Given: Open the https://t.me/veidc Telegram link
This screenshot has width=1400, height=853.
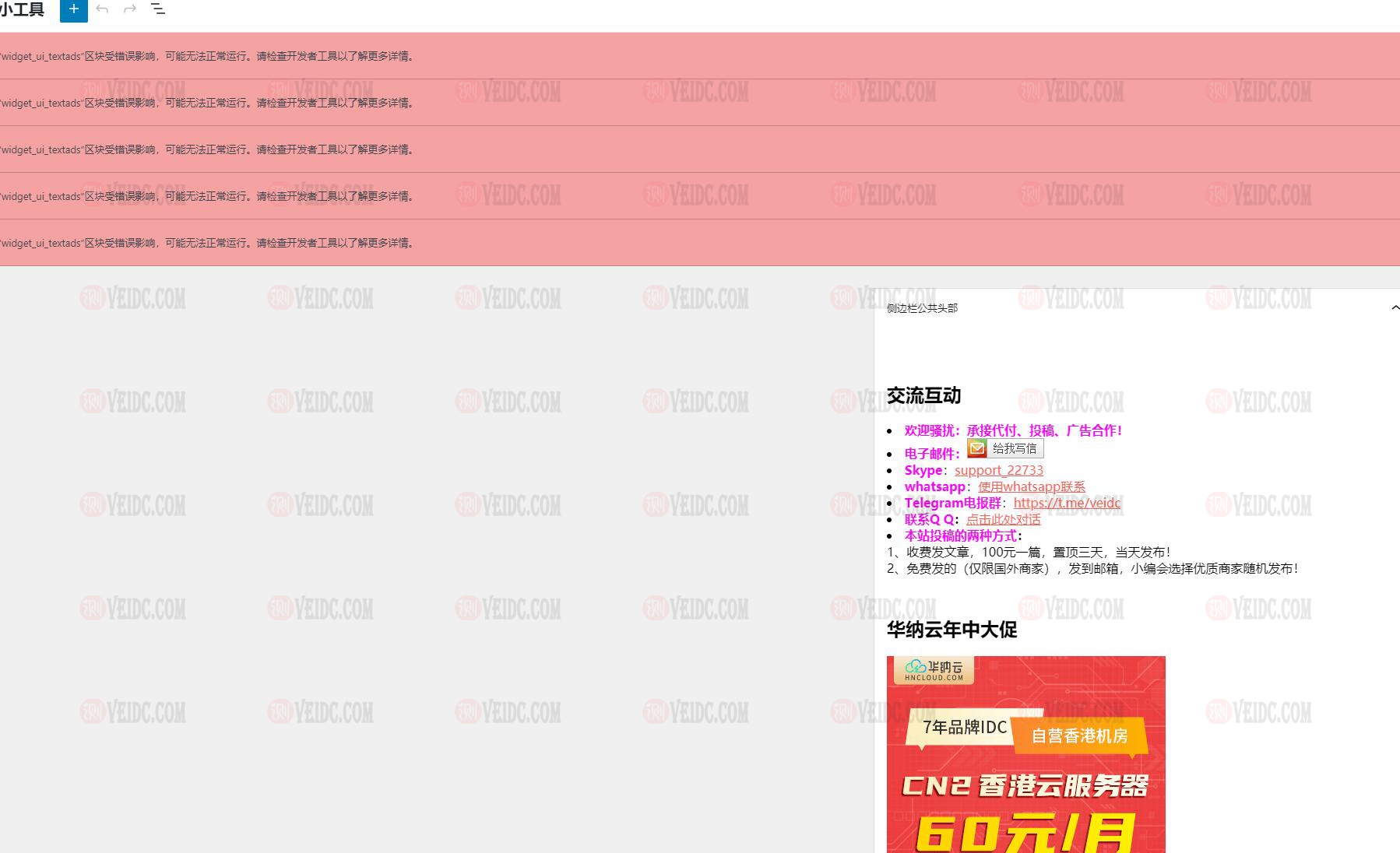Looking at the screenshot, I should click(1067, 503).
